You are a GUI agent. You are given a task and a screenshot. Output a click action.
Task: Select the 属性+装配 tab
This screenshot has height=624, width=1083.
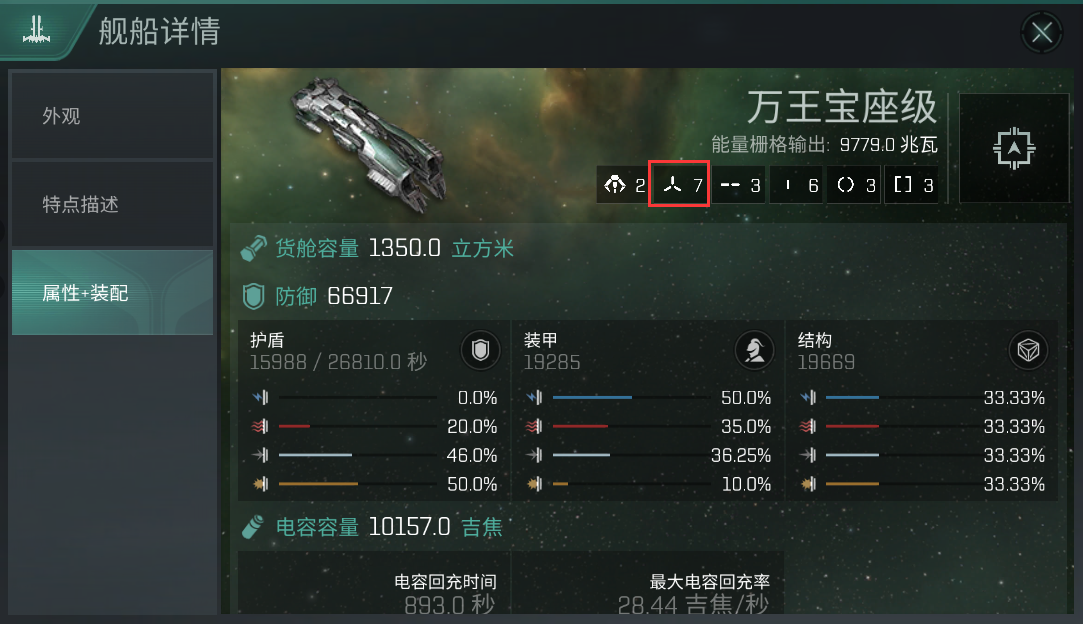tap(113, 293)
